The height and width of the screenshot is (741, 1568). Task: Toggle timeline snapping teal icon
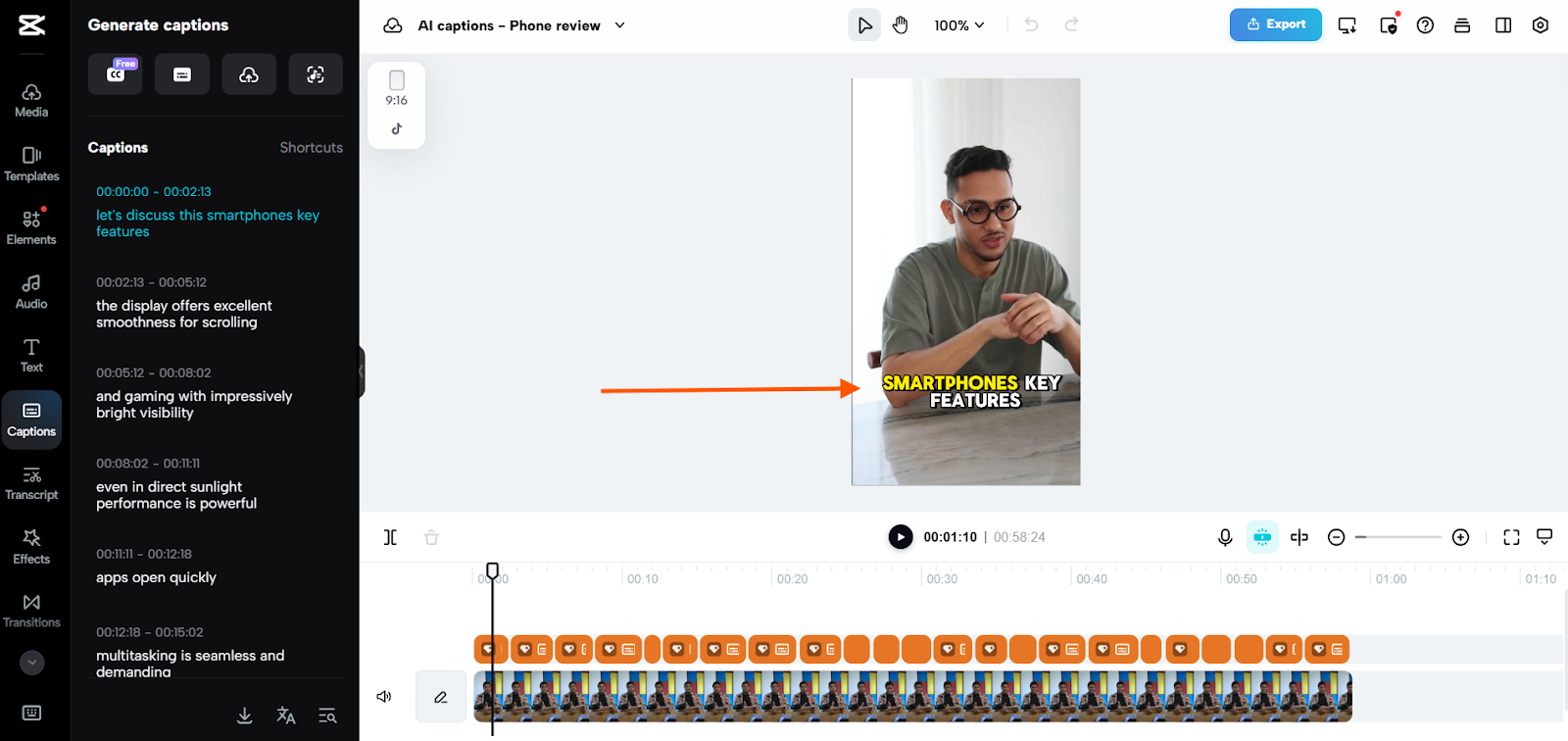coord(1262,537)
